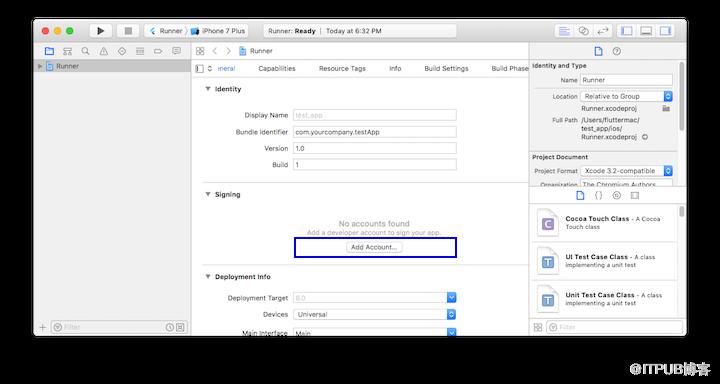Go back in editor history
Viewport: 720px width, 384px height.
[215, 51]
